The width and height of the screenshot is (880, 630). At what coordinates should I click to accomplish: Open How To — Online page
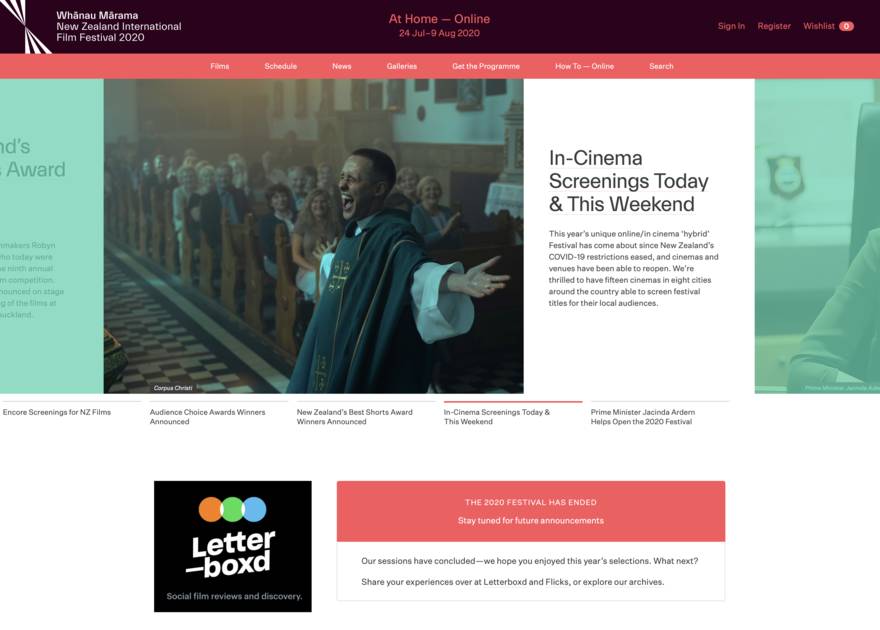point(584,66)
